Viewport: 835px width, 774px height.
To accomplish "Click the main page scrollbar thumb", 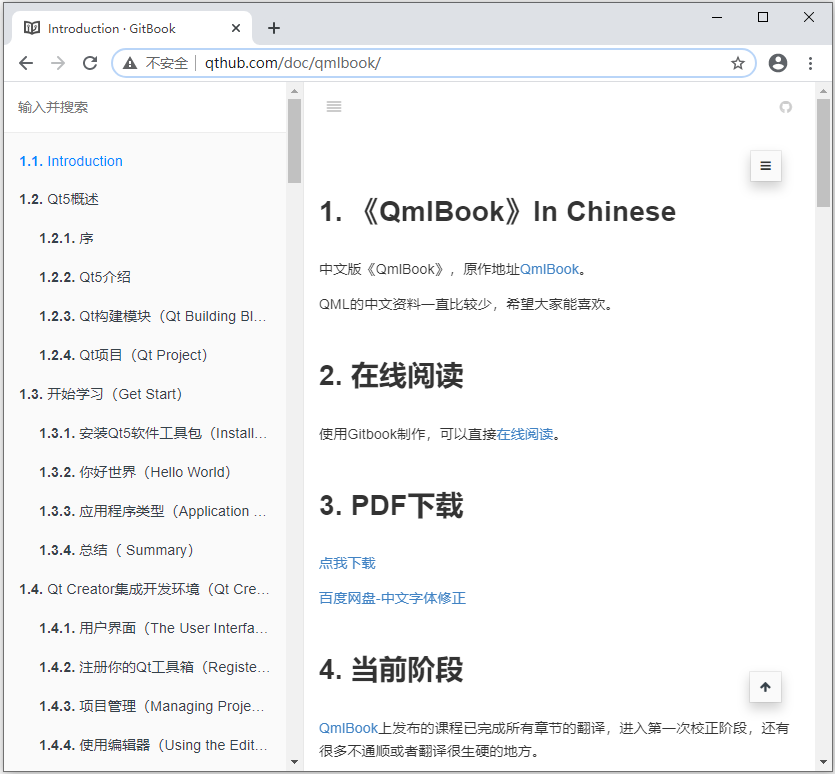I will [823, 153].
